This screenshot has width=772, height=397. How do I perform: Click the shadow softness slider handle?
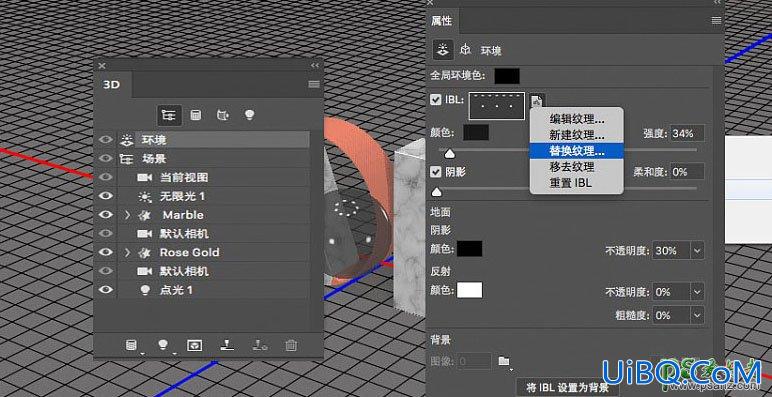click(x=436, y=192)
